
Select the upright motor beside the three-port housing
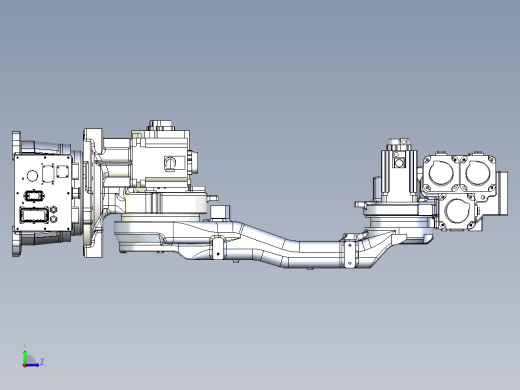[399, 170]
